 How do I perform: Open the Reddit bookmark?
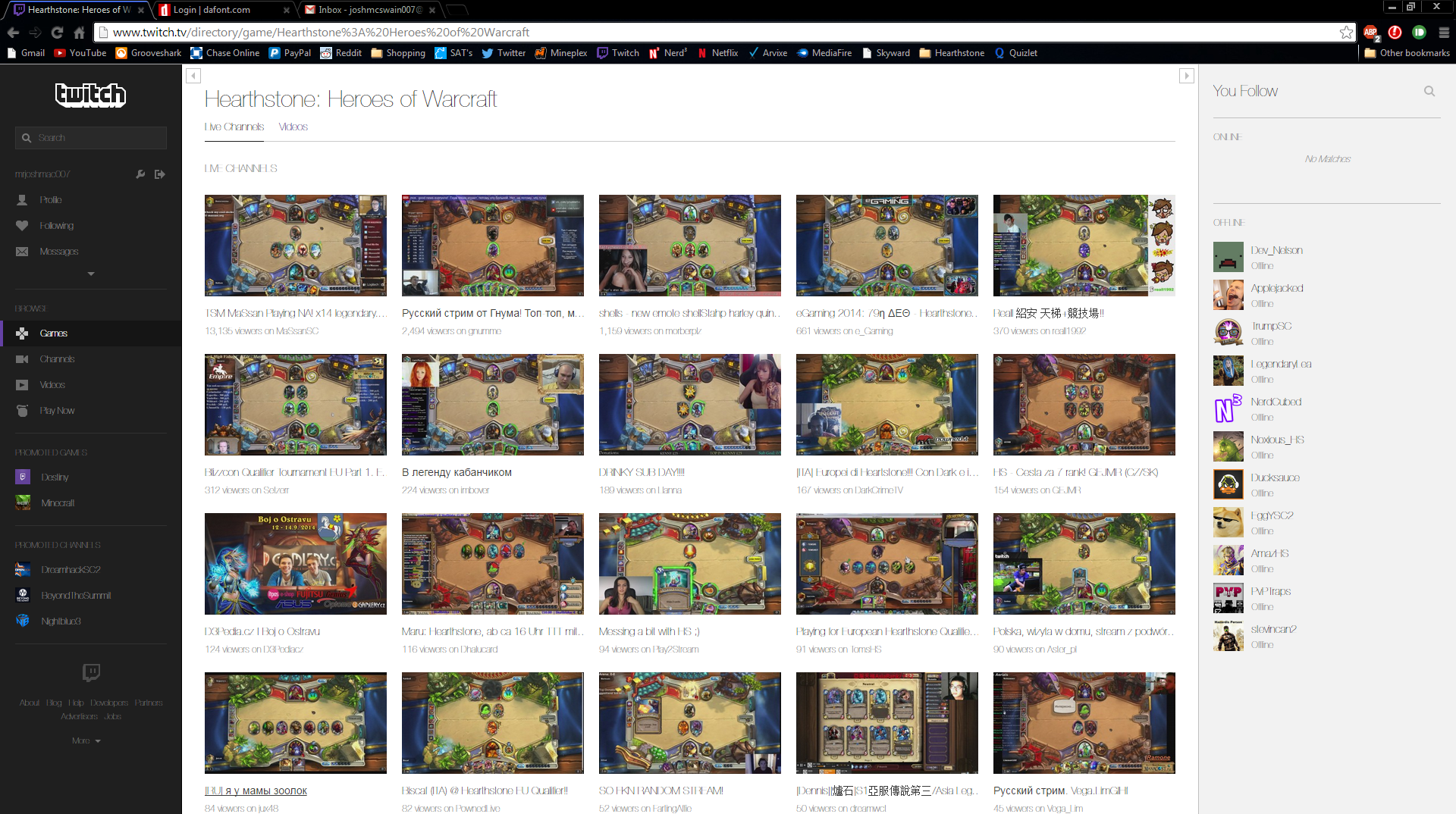(340, 53)
